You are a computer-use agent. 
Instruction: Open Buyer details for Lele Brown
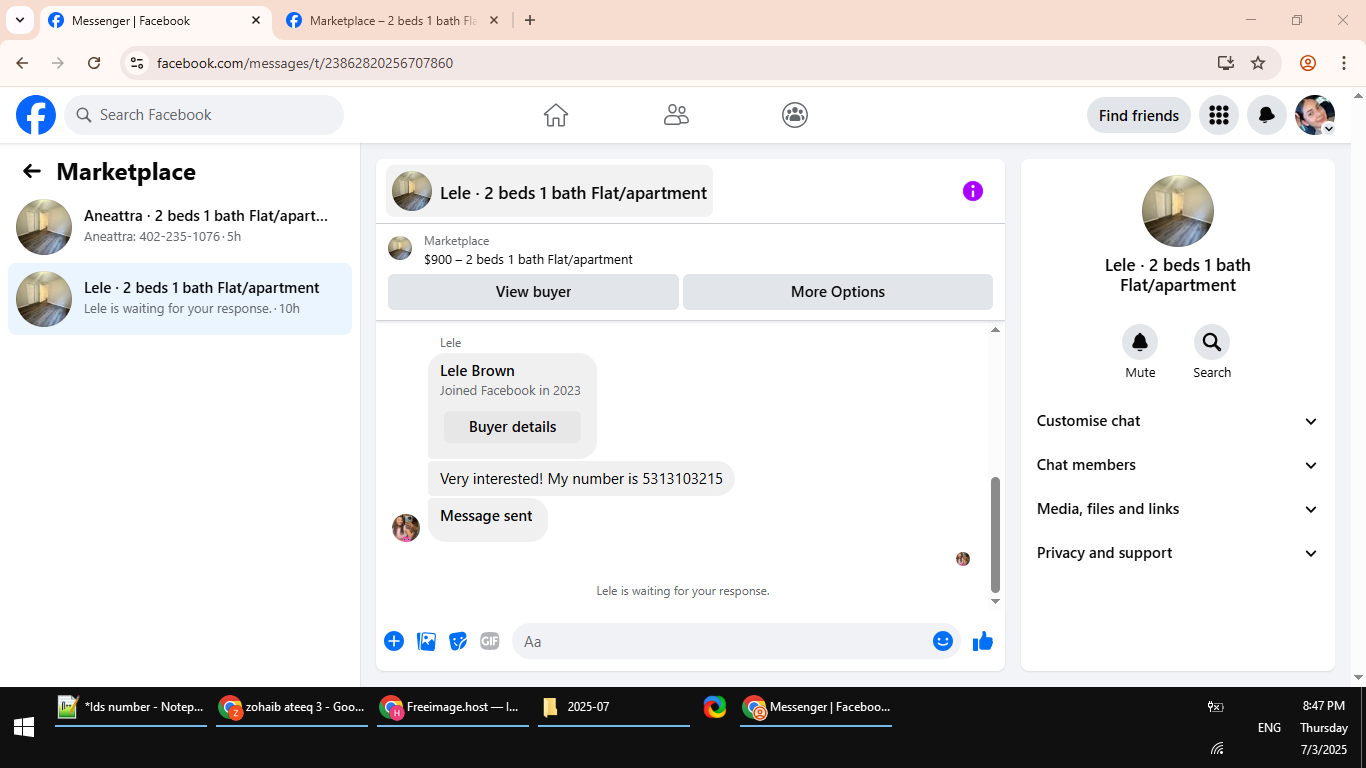[x=512, y=427]
